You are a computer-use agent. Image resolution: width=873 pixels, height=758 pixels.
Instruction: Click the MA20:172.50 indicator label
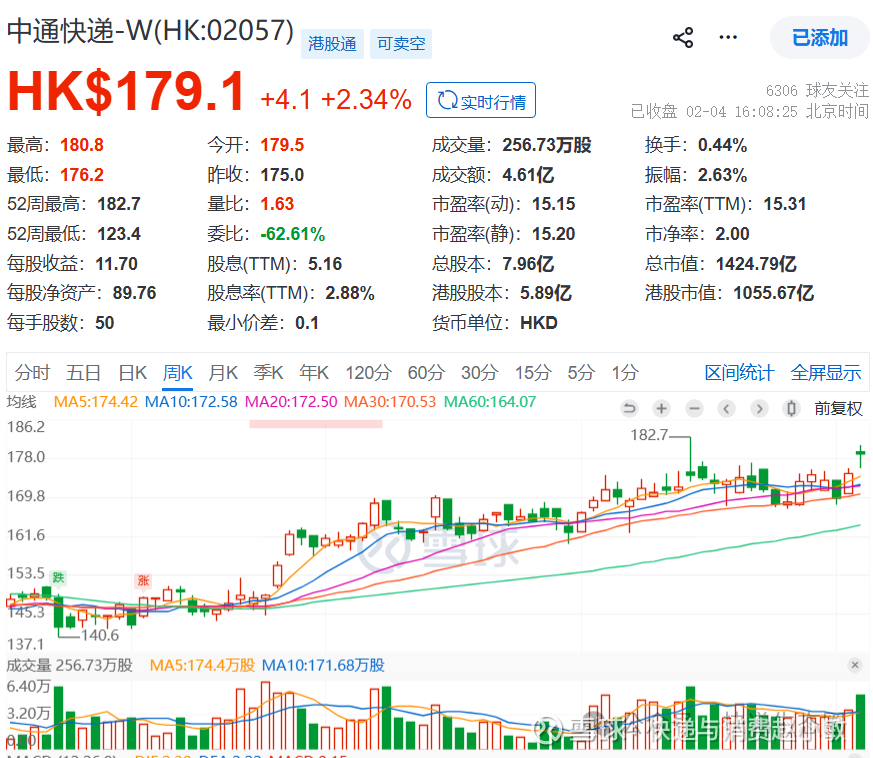tap(291, 402)
